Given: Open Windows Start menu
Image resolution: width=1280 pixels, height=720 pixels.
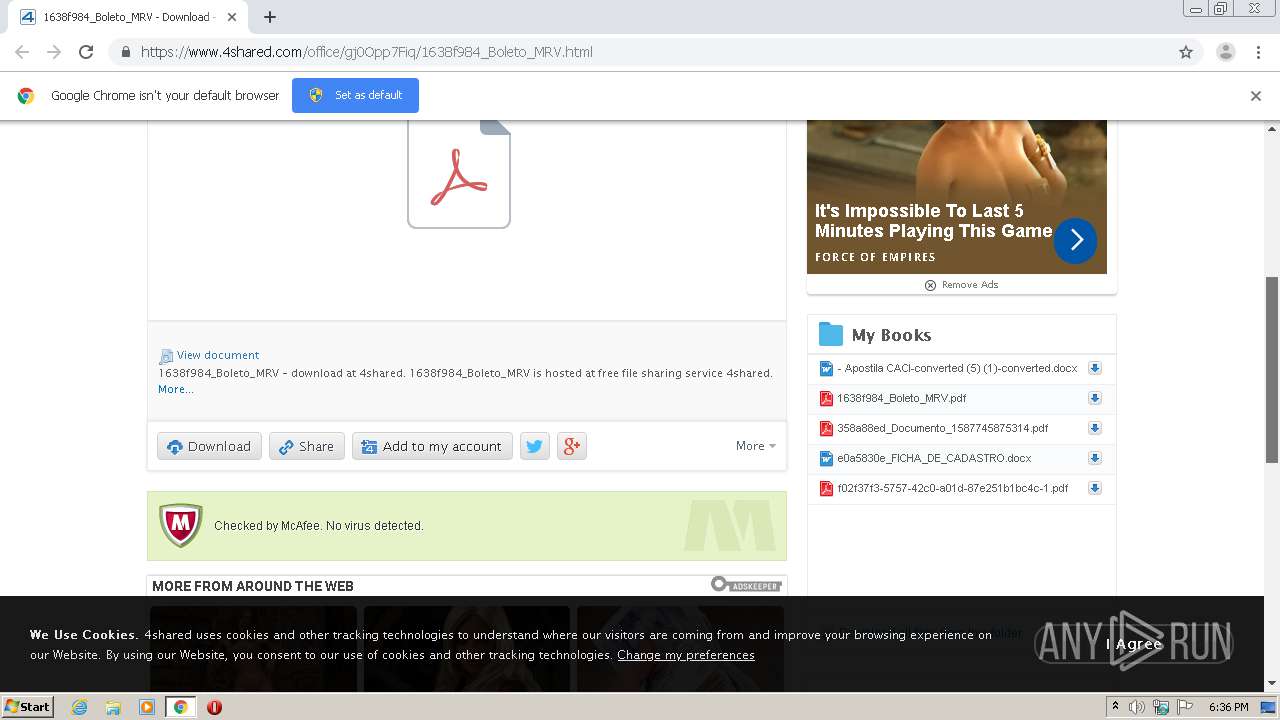Looking at the screenshot, I should coord(28,706).
